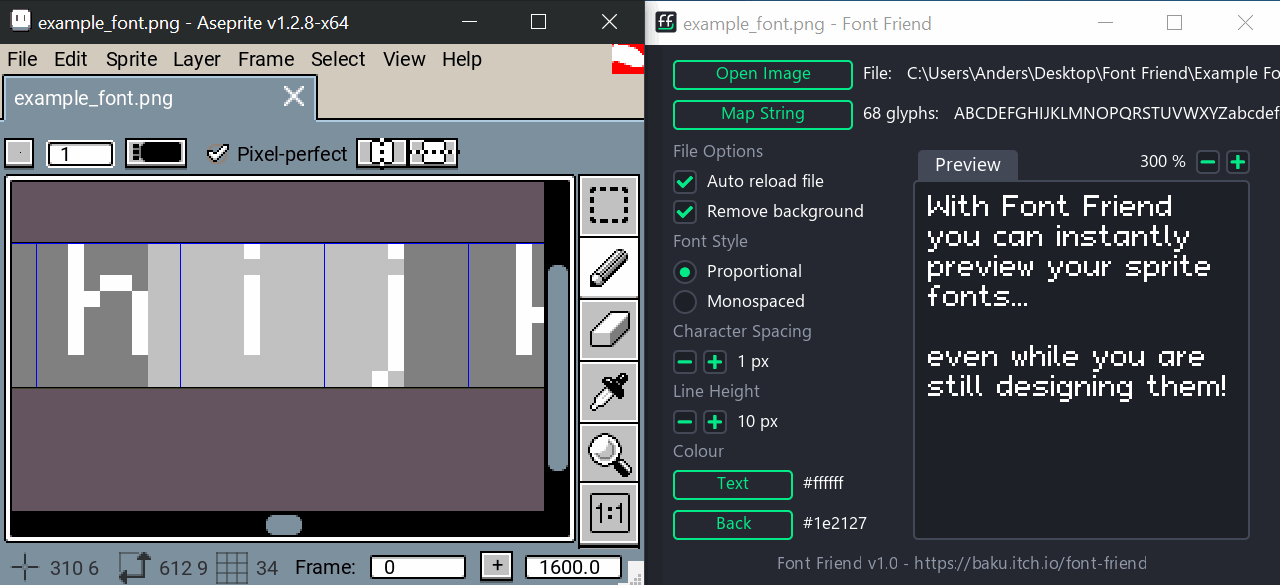Select Proportional font style
The image size is (1280, 585).
(x=685, y=272)
